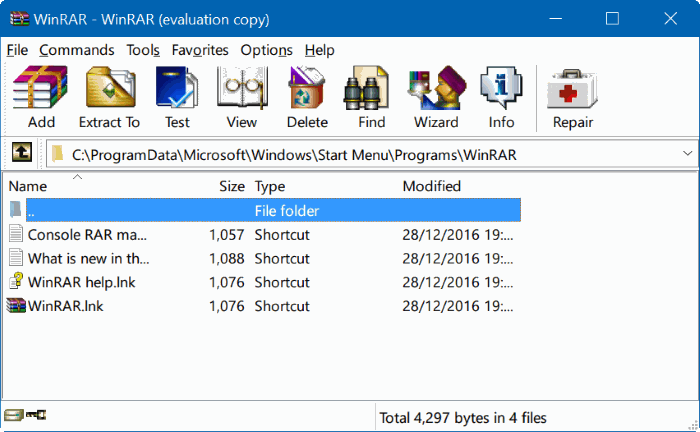Sort files by Type column header
The height and width of the screenshot is (432, 700).
pos(270,186)
